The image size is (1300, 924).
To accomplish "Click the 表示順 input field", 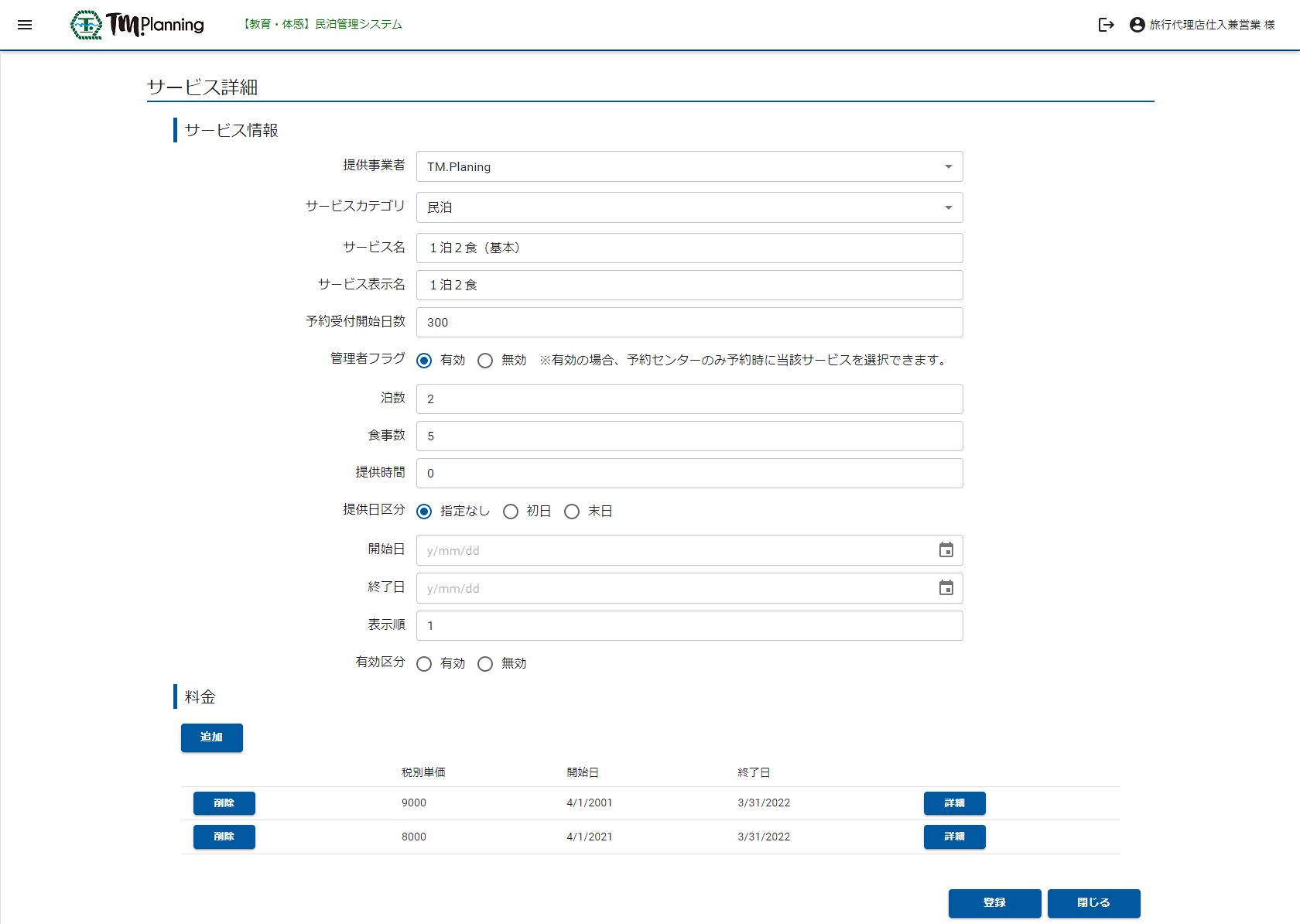I will pos(689,625).
